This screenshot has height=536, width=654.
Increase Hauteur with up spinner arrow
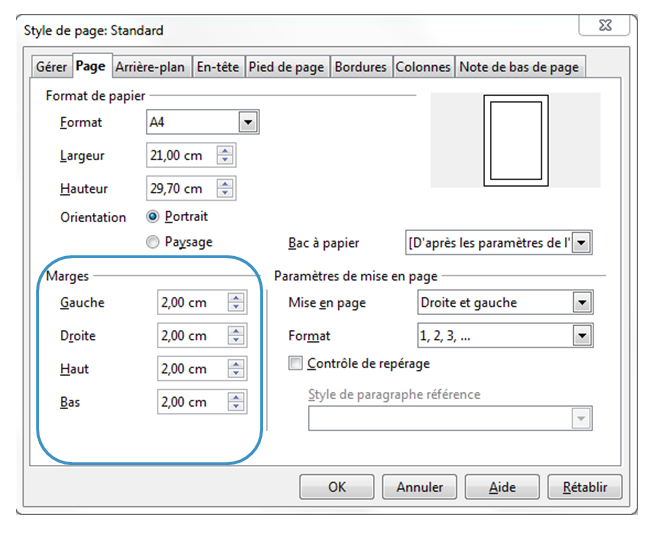point(225,184)
